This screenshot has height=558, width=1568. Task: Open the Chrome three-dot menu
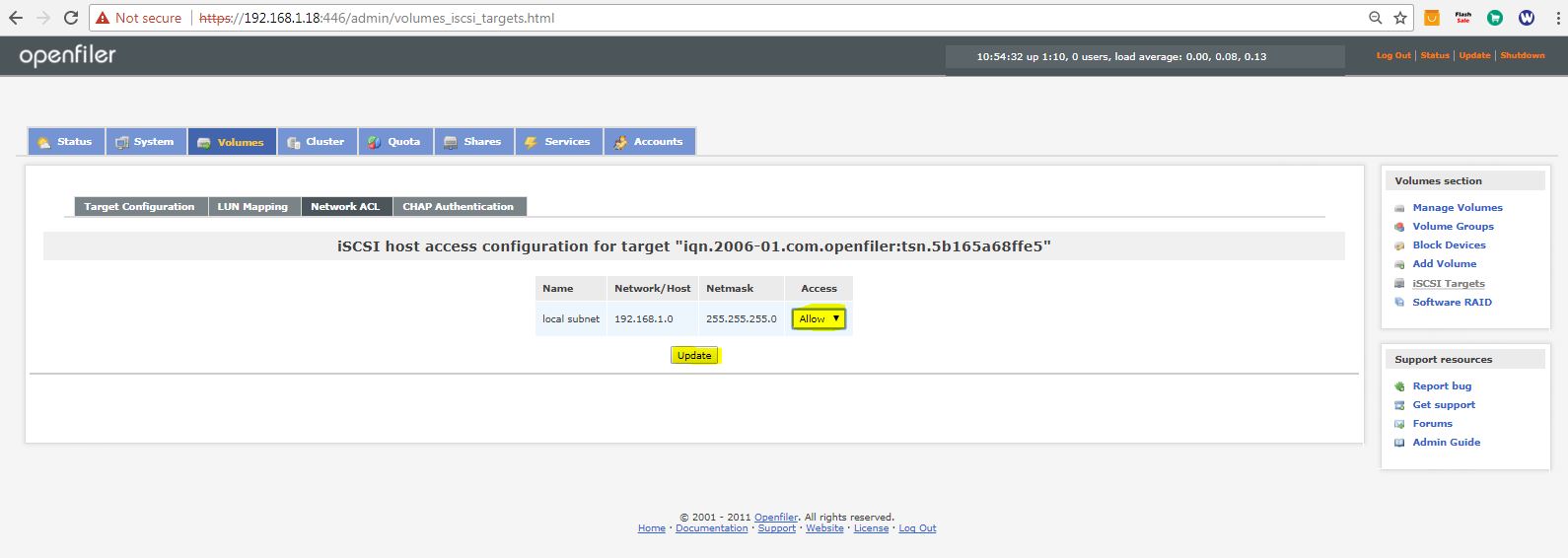[x=1558, y=18]
